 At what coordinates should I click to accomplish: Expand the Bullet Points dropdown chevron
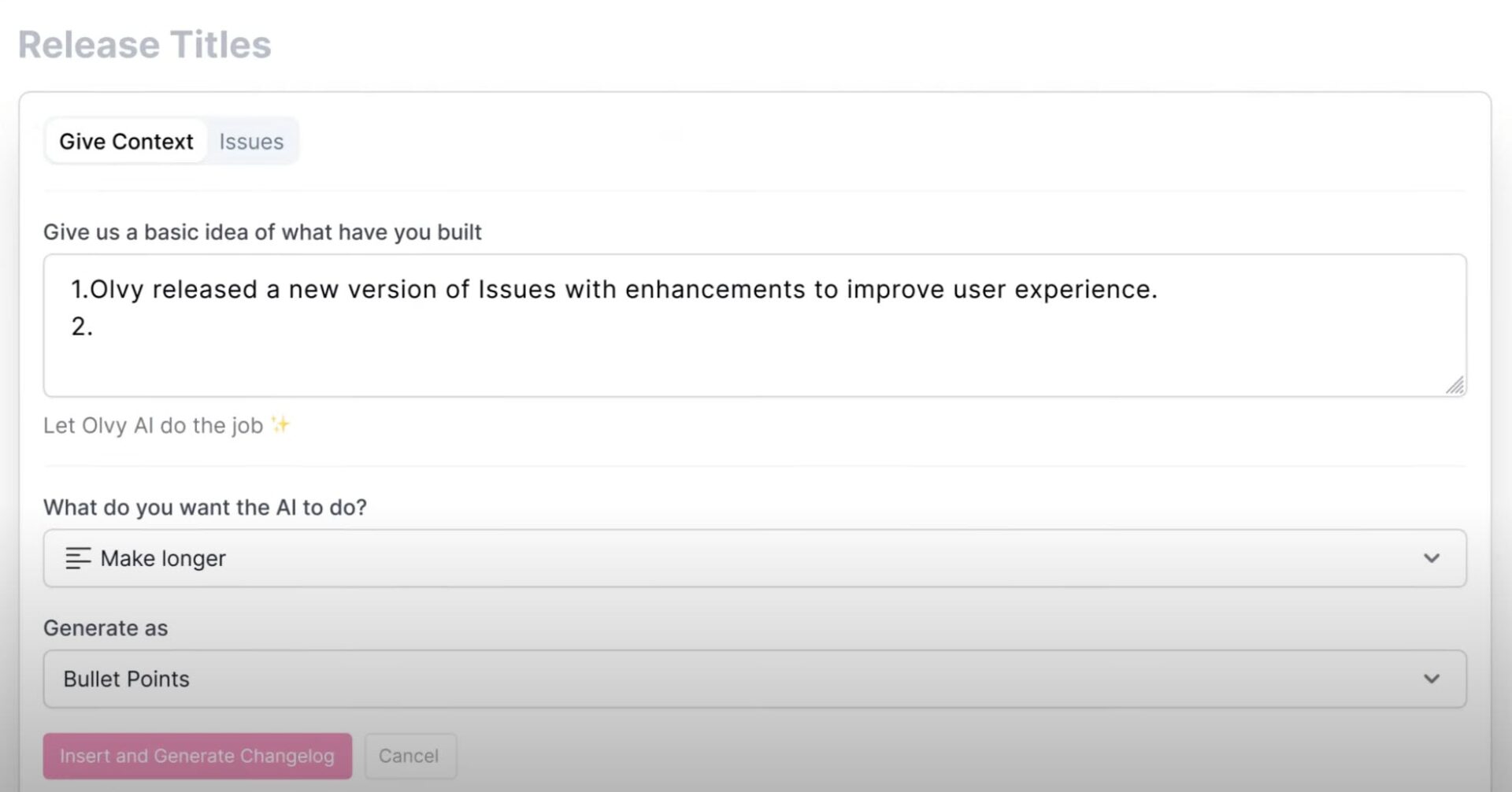(1432, 679)
